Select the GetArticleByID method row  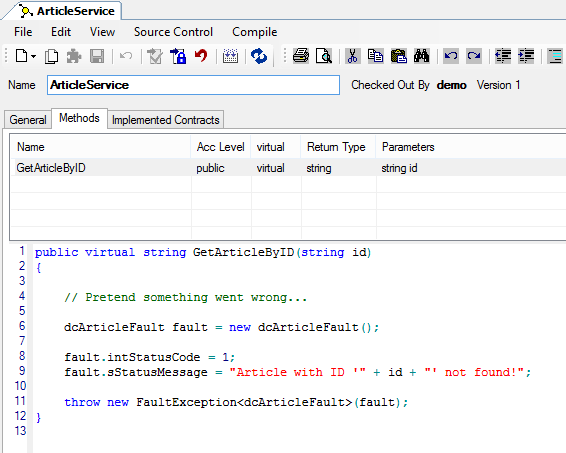(288, 168)
